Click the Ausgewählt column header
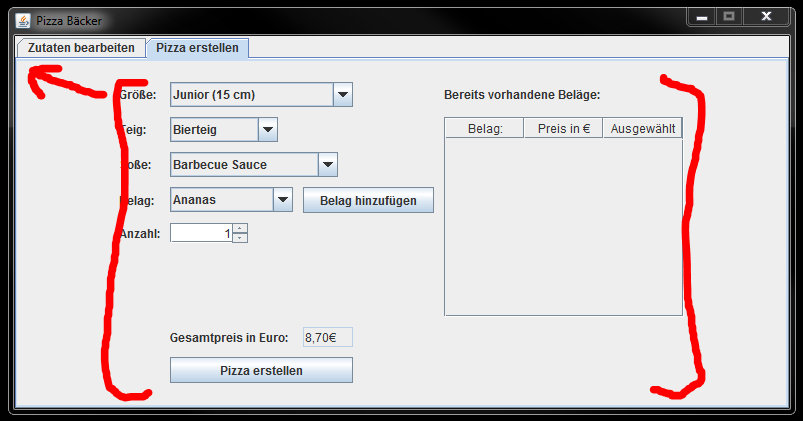This screenshot has width=803, height=421. tap(643, 128)
